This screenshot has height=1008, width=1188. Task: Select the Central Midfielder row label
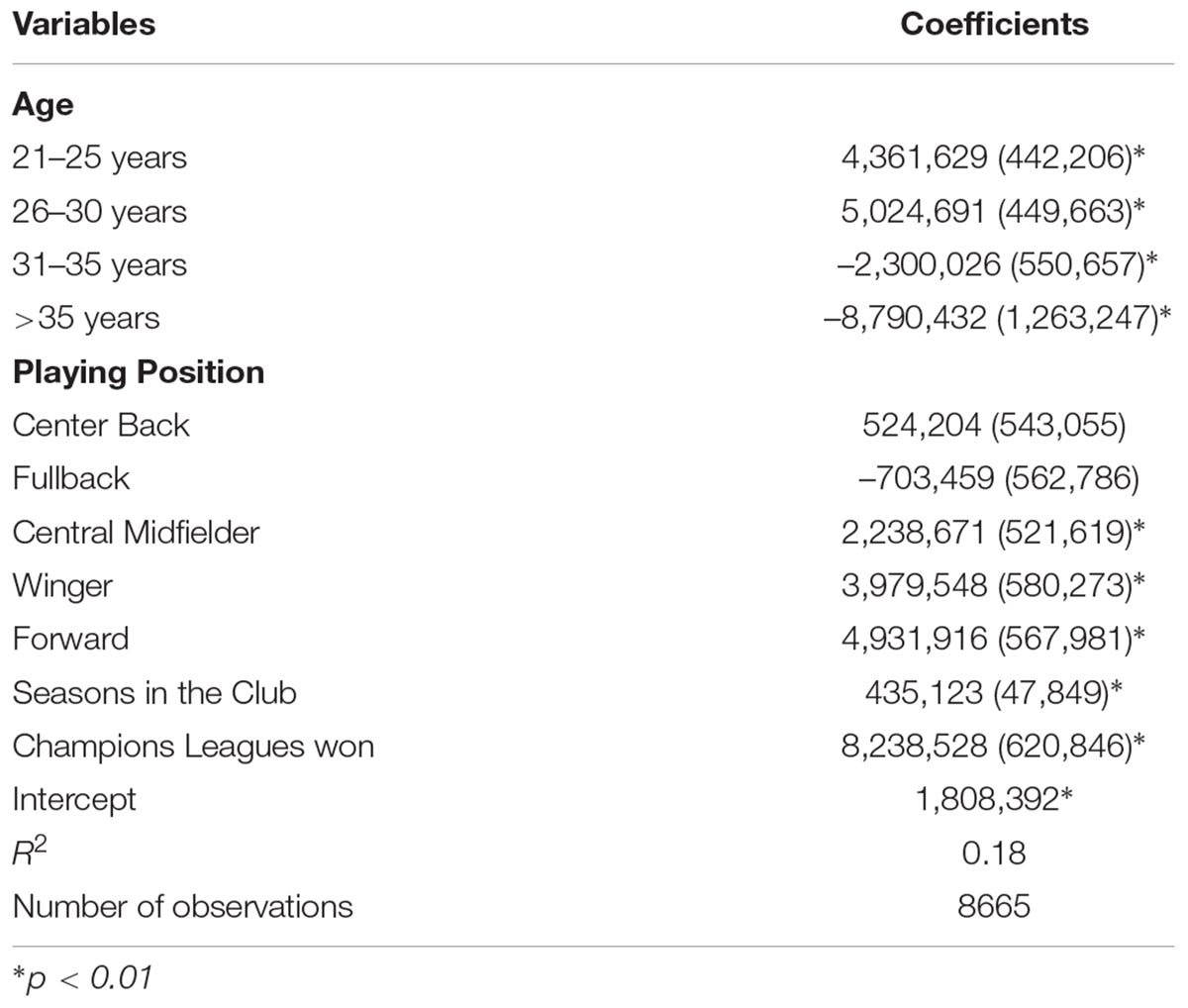(x=136, y=532)
